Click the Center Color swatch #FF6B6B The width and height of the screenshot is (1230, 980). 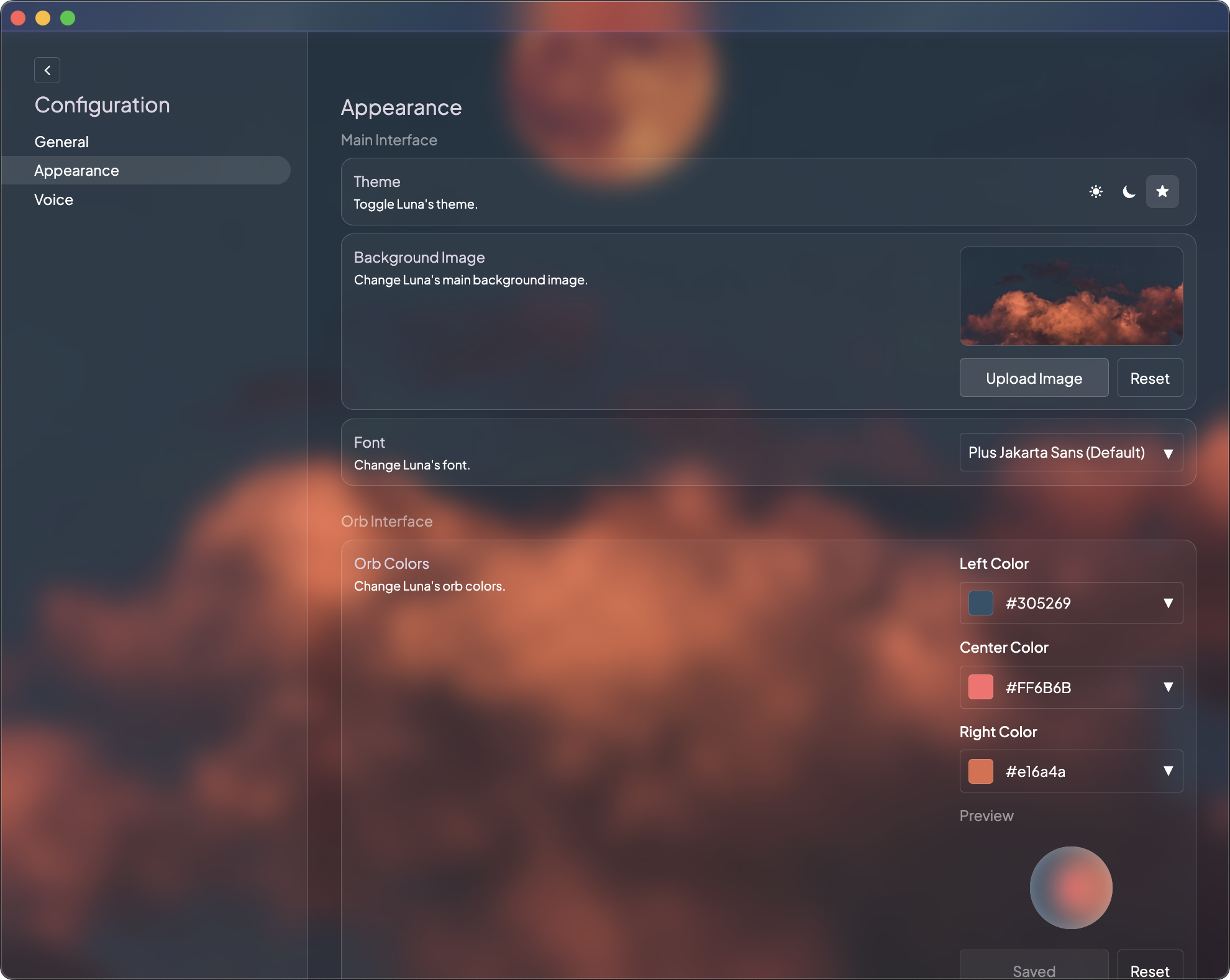[x=980, y=687]
